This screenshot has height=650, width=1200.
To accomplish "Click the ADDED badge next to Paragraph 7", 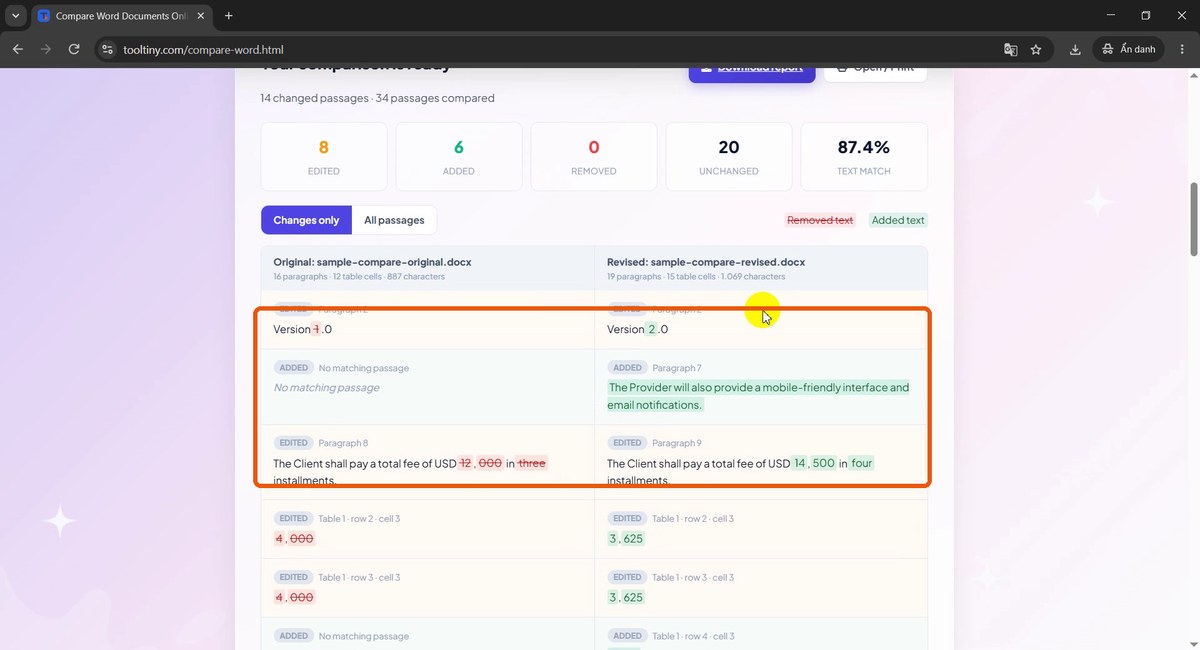I will [627, 368].
